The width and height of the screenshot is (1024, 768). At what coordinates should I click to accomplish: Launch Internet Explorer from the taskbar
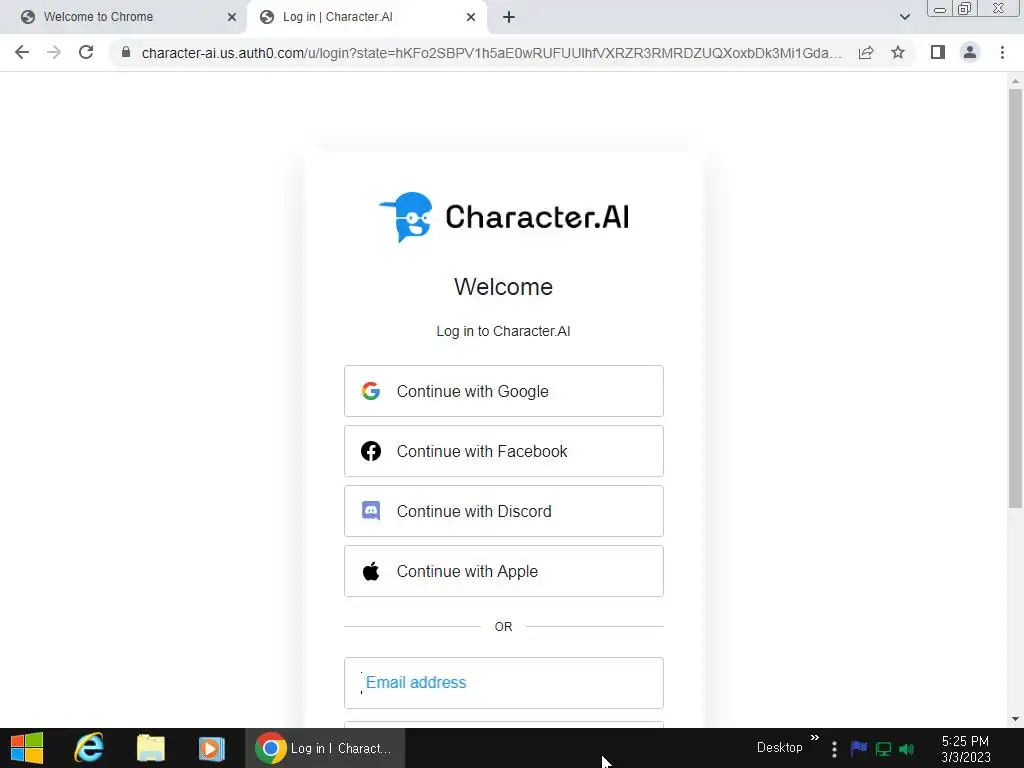coord(88,748)
